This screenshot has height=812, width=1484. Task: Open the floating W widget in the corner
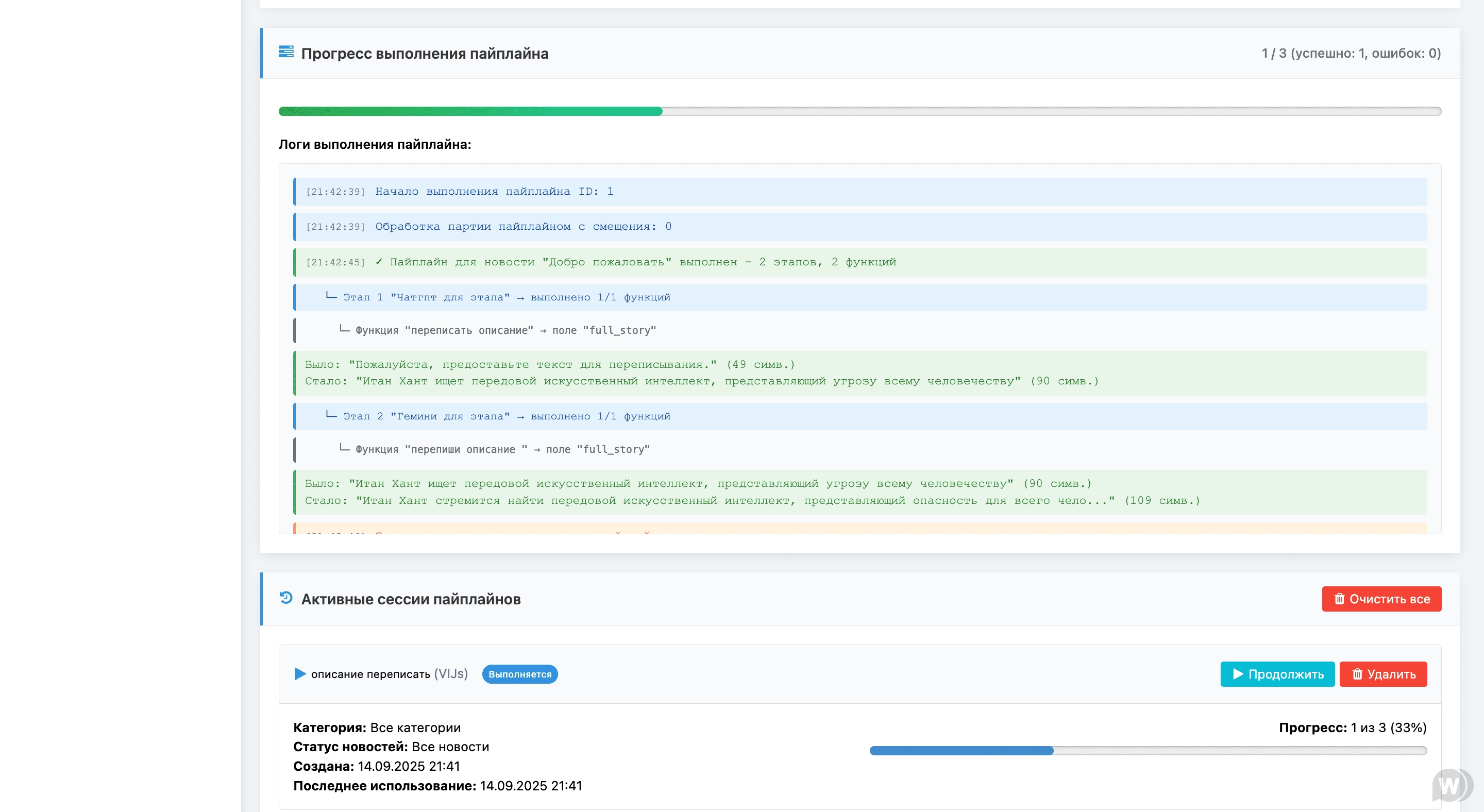[1451, 785]
